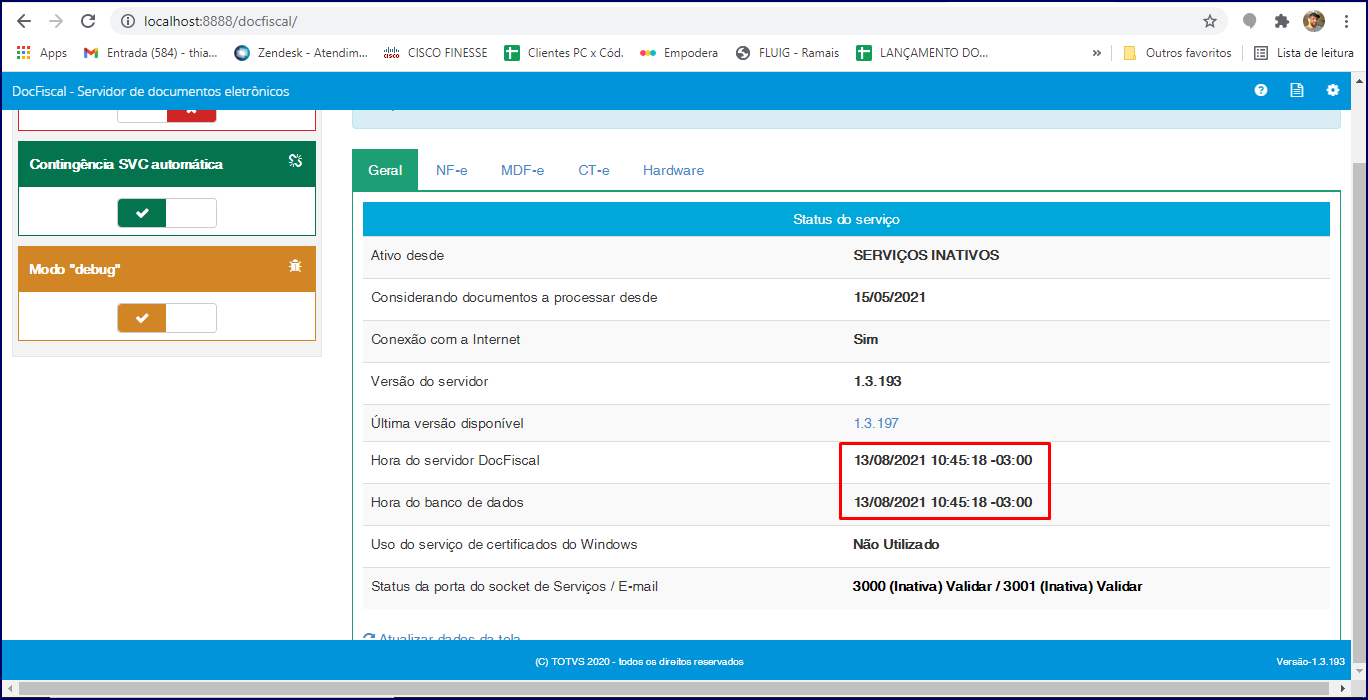Click Atualizar dados da tela link
Screen dimensions: 1368x700
[441, 639]
